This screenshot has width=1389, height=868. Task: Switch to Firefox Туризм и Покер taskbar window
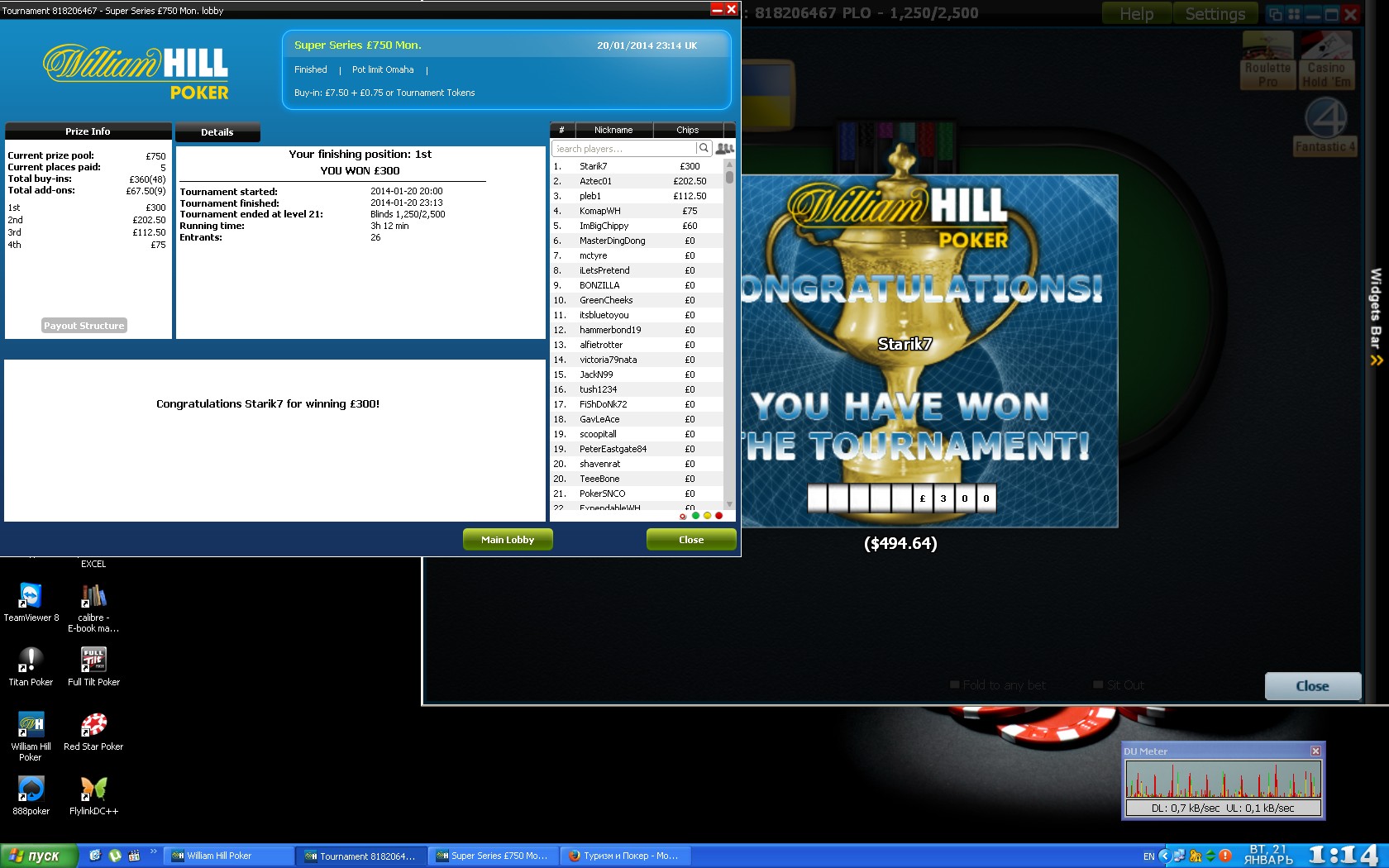coord(626,856)
